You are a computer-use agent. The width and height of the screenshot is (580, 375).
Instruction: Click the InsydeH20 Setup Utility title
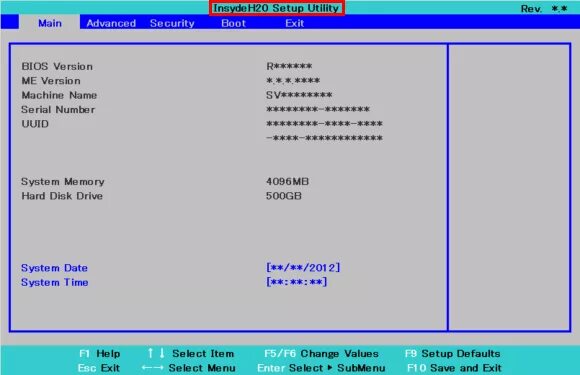pyautogui.click(x=276, y=8)
